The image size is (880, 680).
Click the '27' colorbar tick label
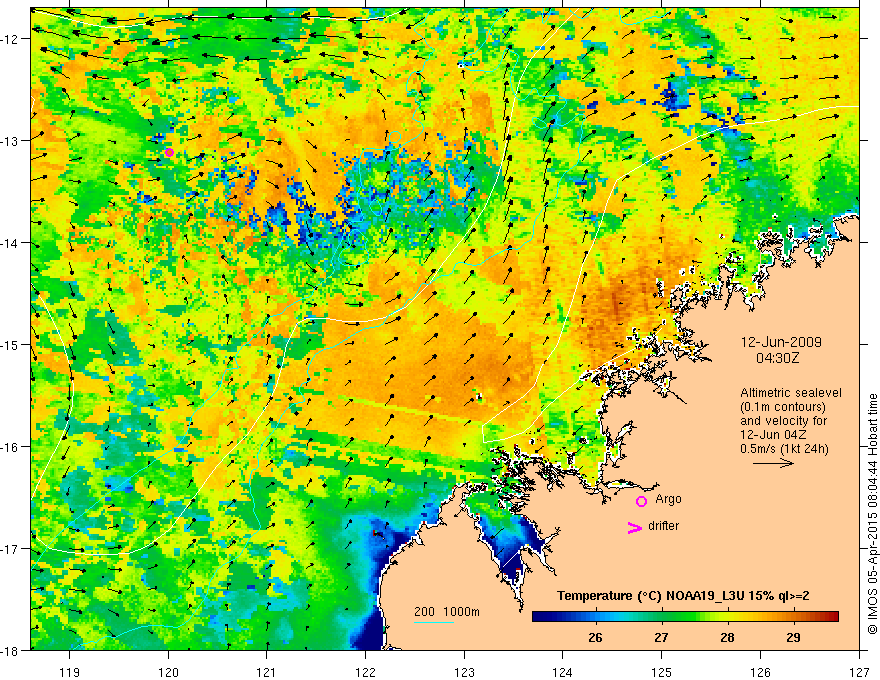(x=661, y=637)
